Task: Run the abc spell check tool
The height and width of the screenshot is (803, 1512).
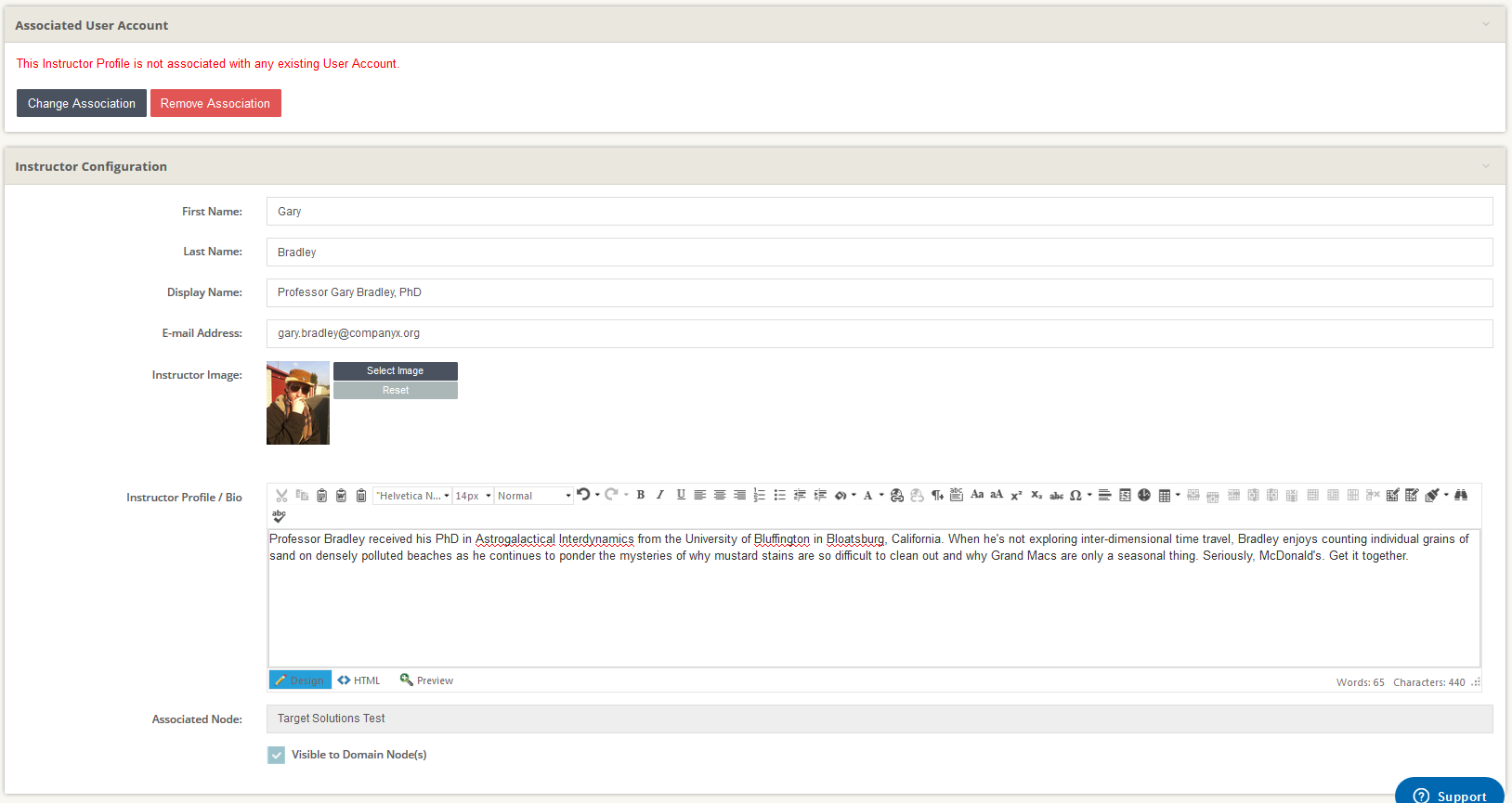Action: pyautogui.click(x=279, y=516)
